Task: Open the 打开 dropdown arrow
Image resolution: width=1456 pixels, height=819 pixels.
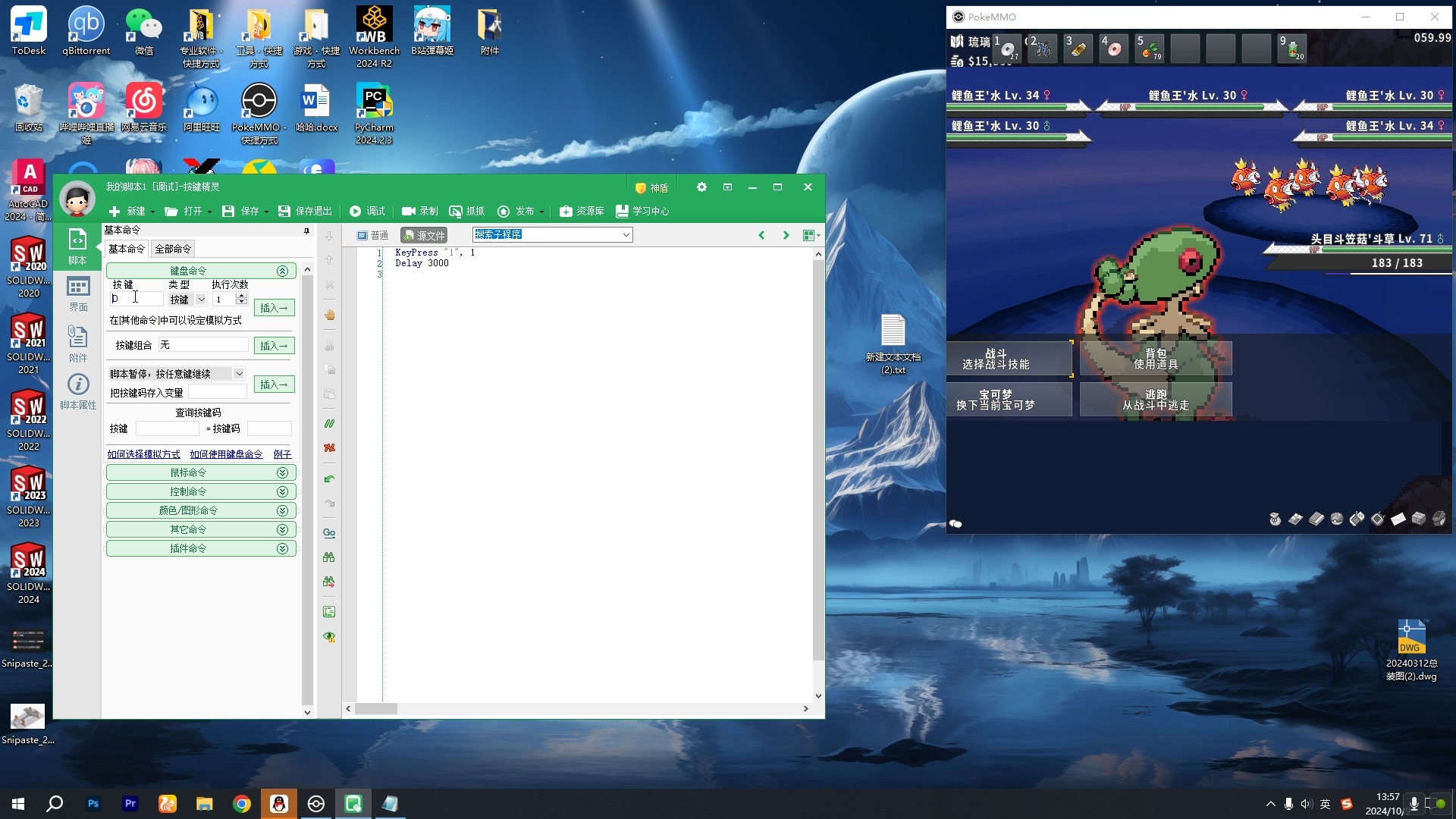Action: [x=209, y=212]
